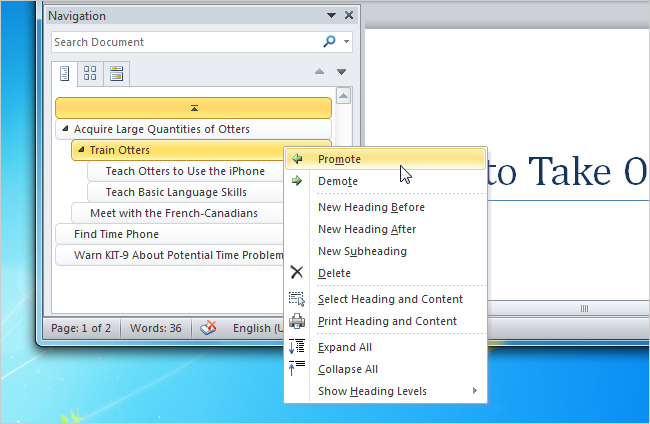Viewport: 650px width, 424px height.
Task: Choose Demote in the context menu
Action: pos(385,181)
